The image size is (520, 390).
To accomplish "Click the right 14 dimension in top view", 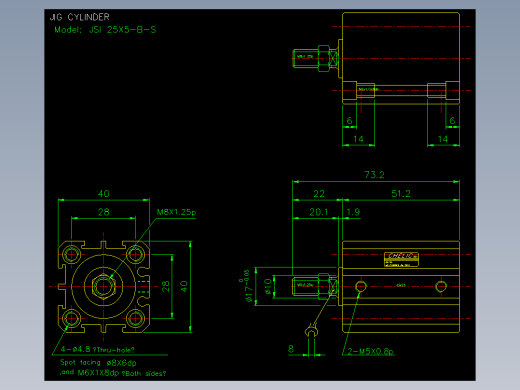I will tap(443, 139).
